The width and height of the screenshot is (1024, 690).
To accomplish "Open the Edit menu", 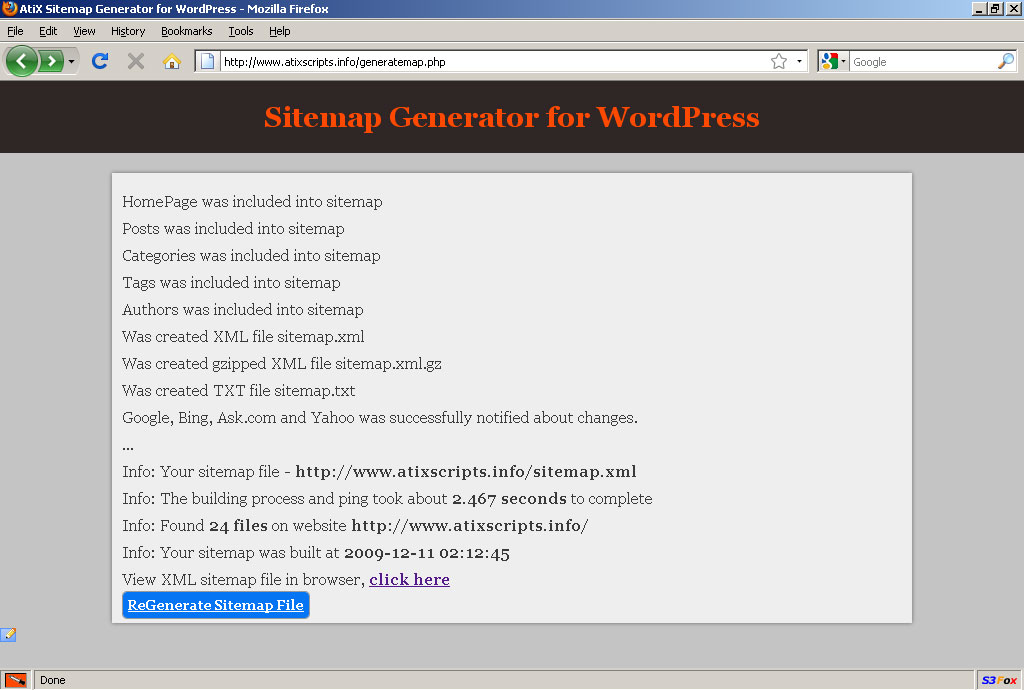I will (48, 31).
